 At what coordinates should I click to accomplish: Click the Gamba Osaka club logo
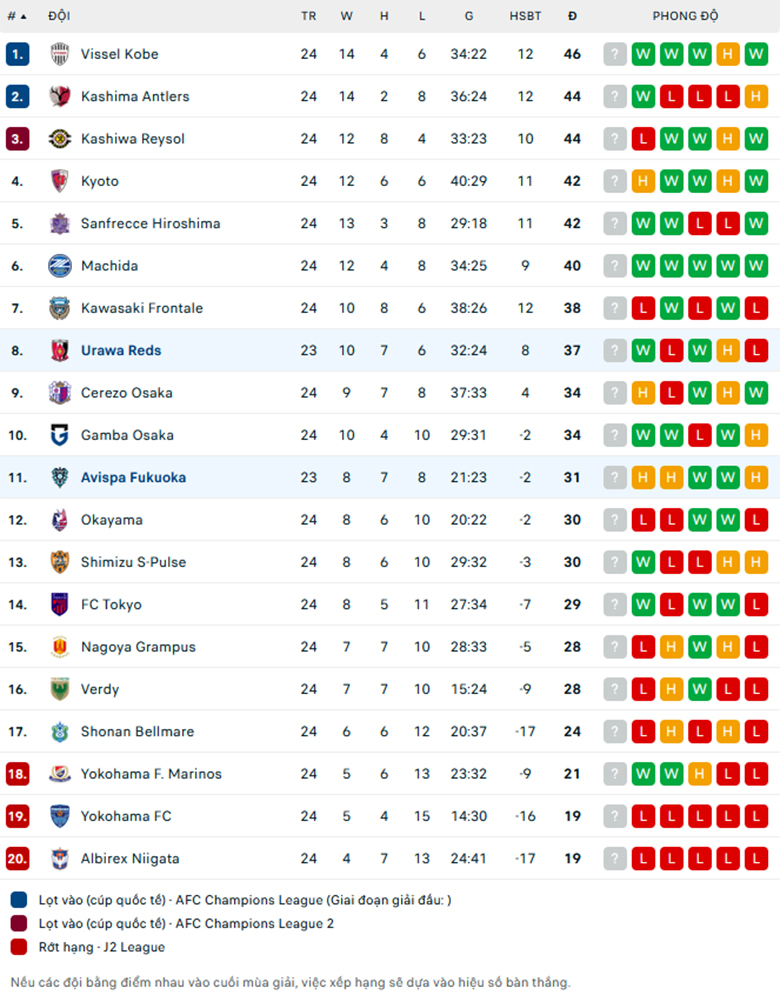pyautogui.click(x=60, y=435)
